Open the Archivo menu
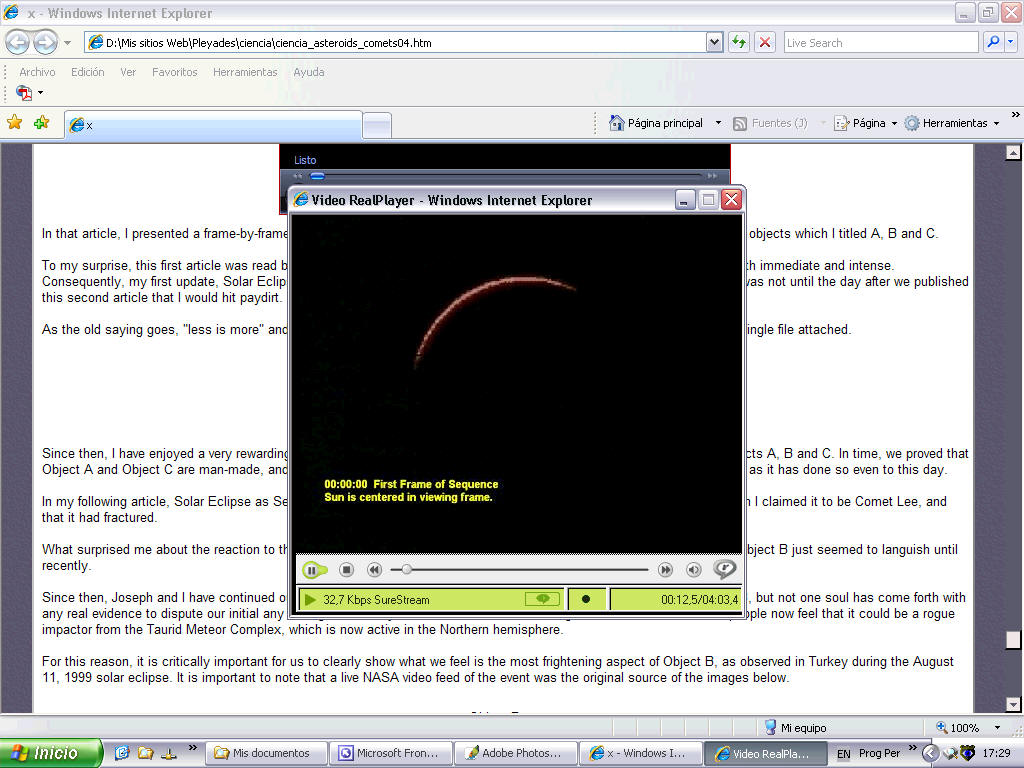Screen dimensions: 1024x768 tap(37, 72)
